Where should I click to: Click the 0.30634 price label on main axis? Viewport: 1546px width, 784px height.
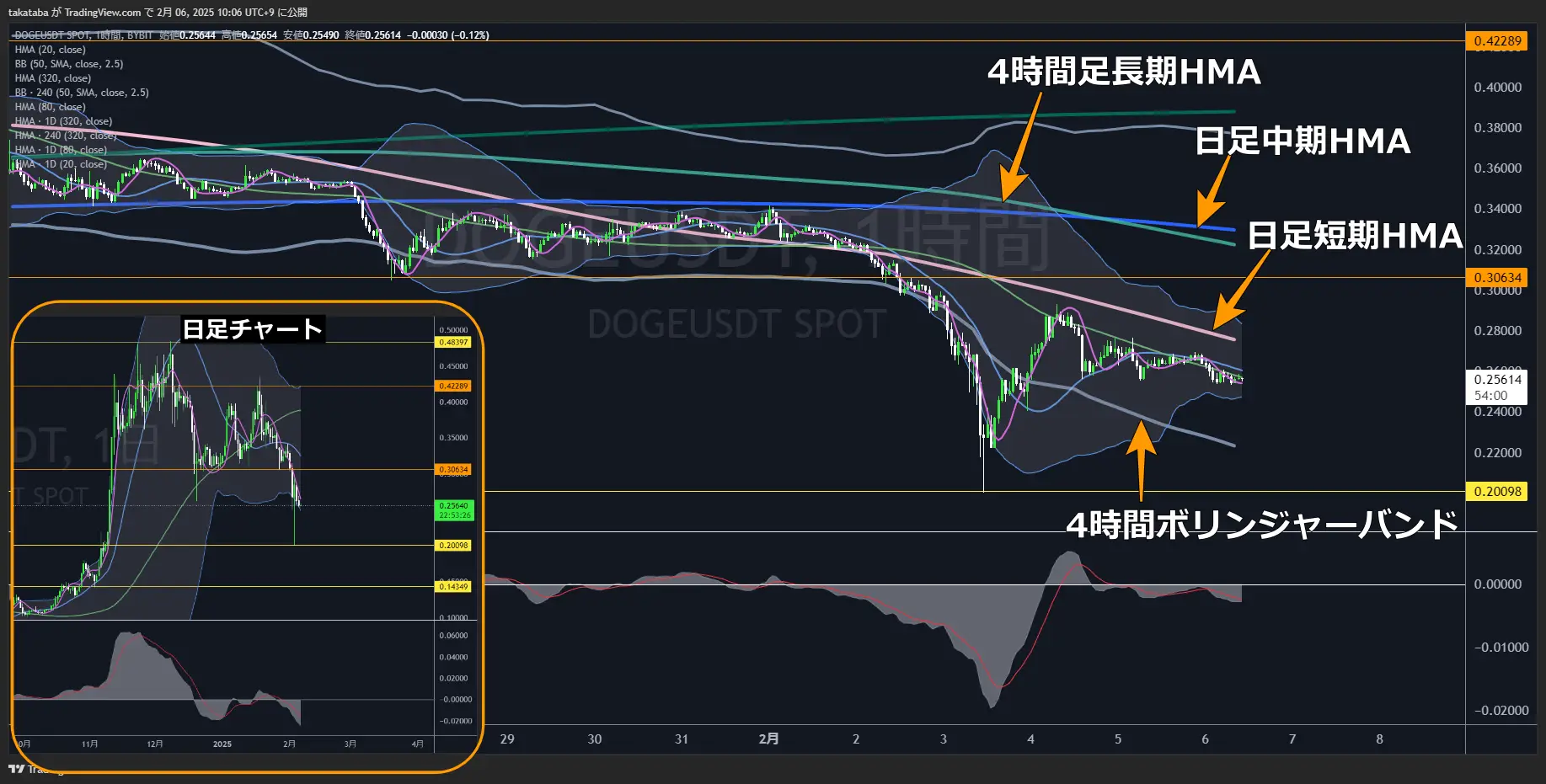click(x=1497, y=277)
